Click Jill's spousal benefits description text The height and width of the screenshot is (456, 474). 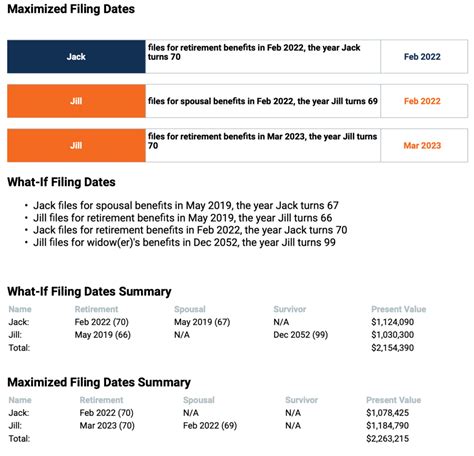pos(263,101)
